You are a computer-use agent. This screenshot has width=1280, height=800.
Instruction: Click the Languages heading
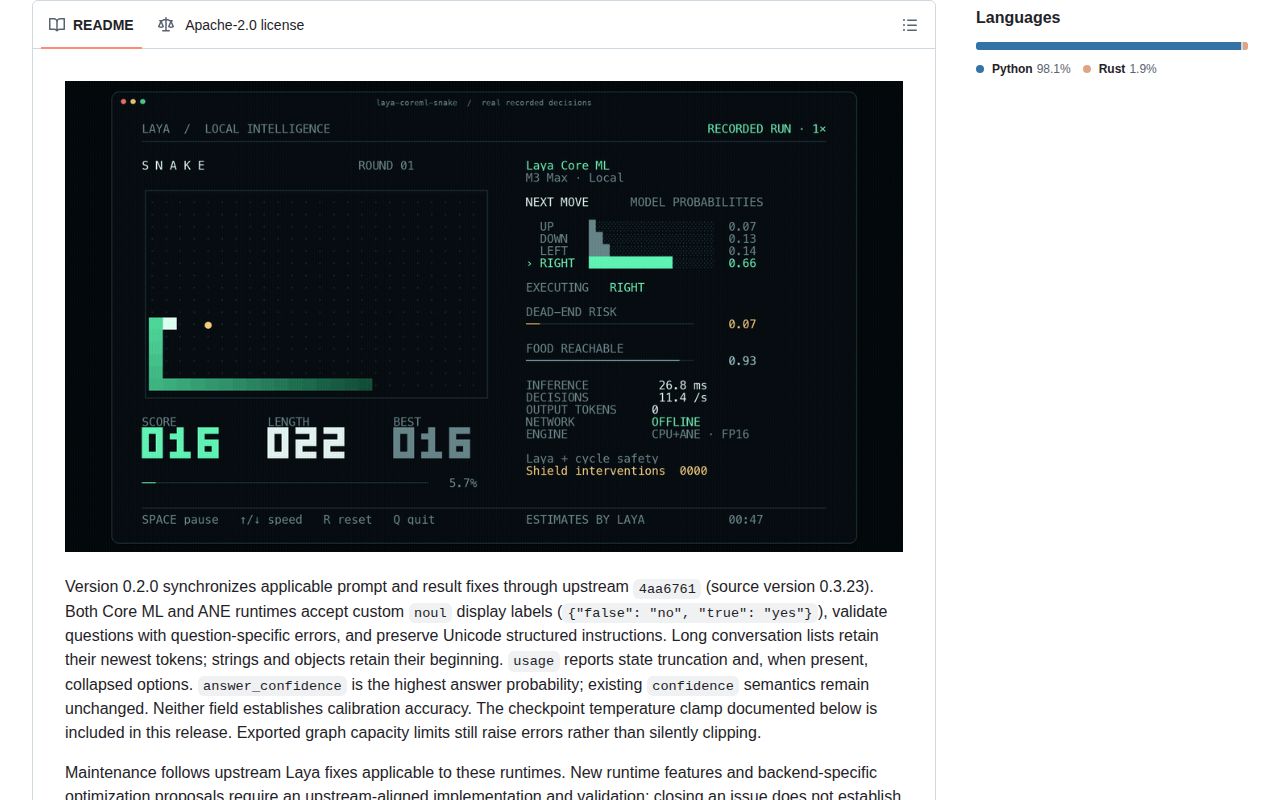click(x=1018, y=17)
